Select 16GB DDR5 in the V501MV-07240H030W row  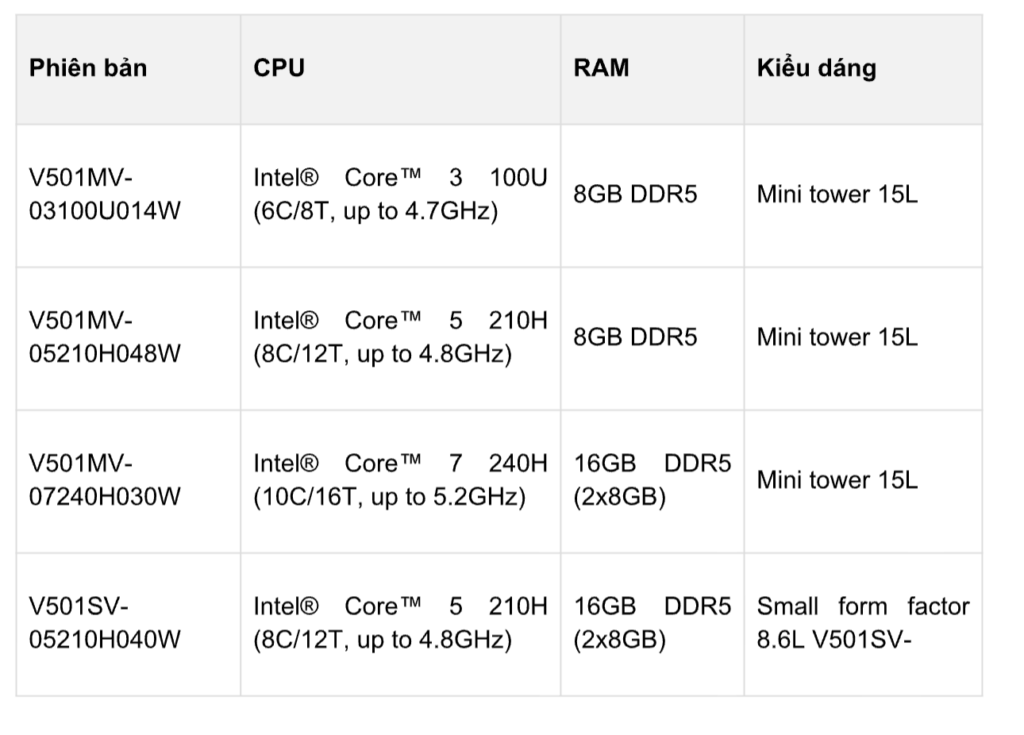click(x=652, y=481)
